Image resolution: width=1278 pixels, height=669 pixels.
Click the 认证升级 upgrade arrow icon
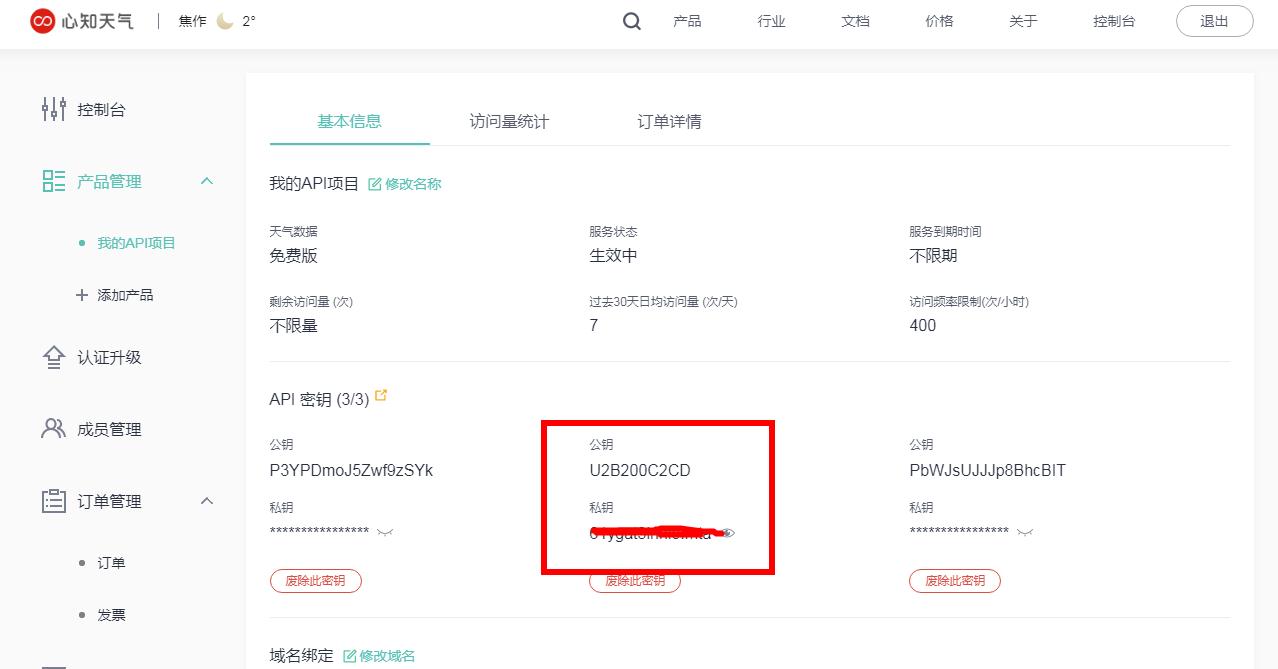[x=53, y=357]
